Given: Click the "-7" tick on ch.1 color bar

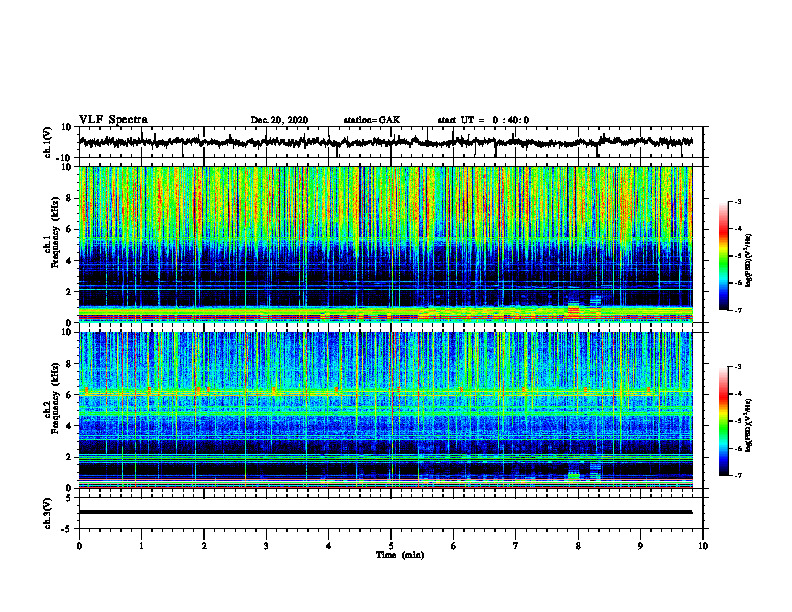Looking at the screenshot, I should tap(737, 310).
